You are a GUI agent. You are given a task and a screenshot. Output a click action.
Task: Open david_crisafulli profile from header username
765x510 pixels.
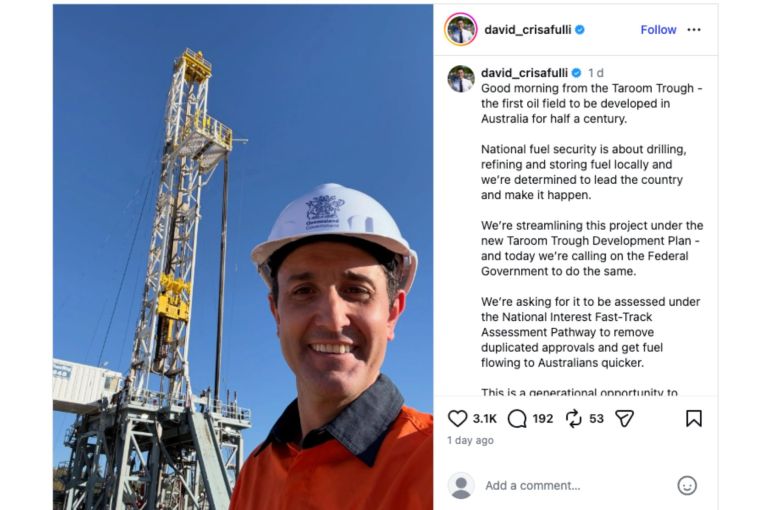pos(527,30)
